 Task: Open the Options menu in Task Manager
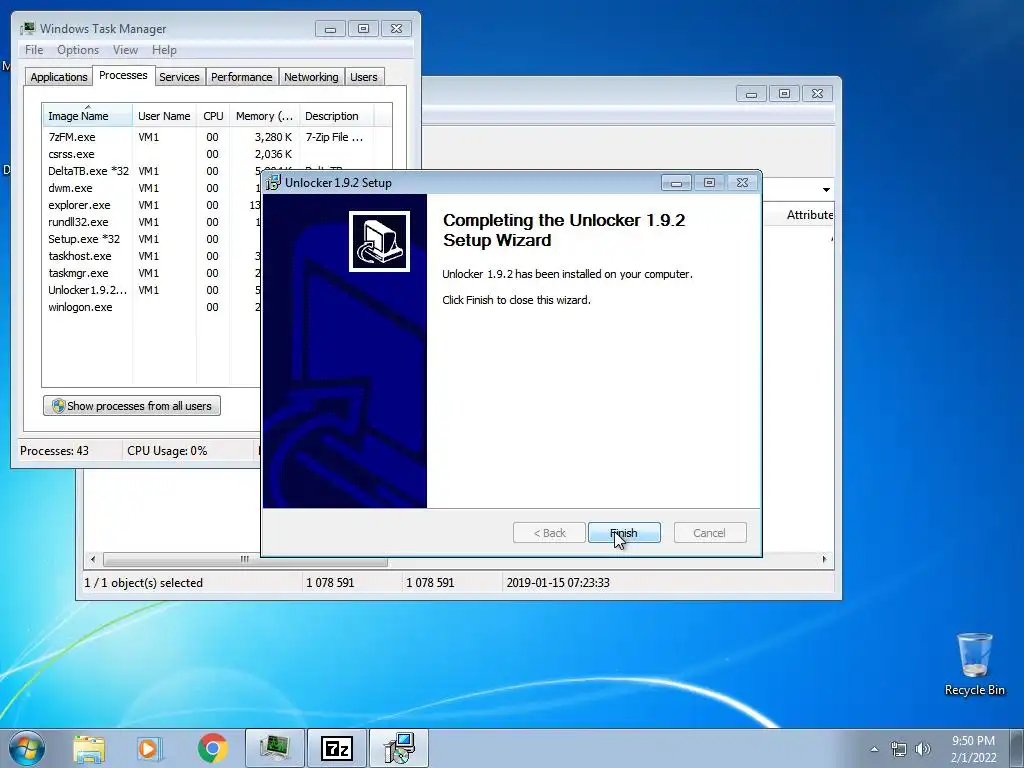pyautogui.click(x=78, y=50)
